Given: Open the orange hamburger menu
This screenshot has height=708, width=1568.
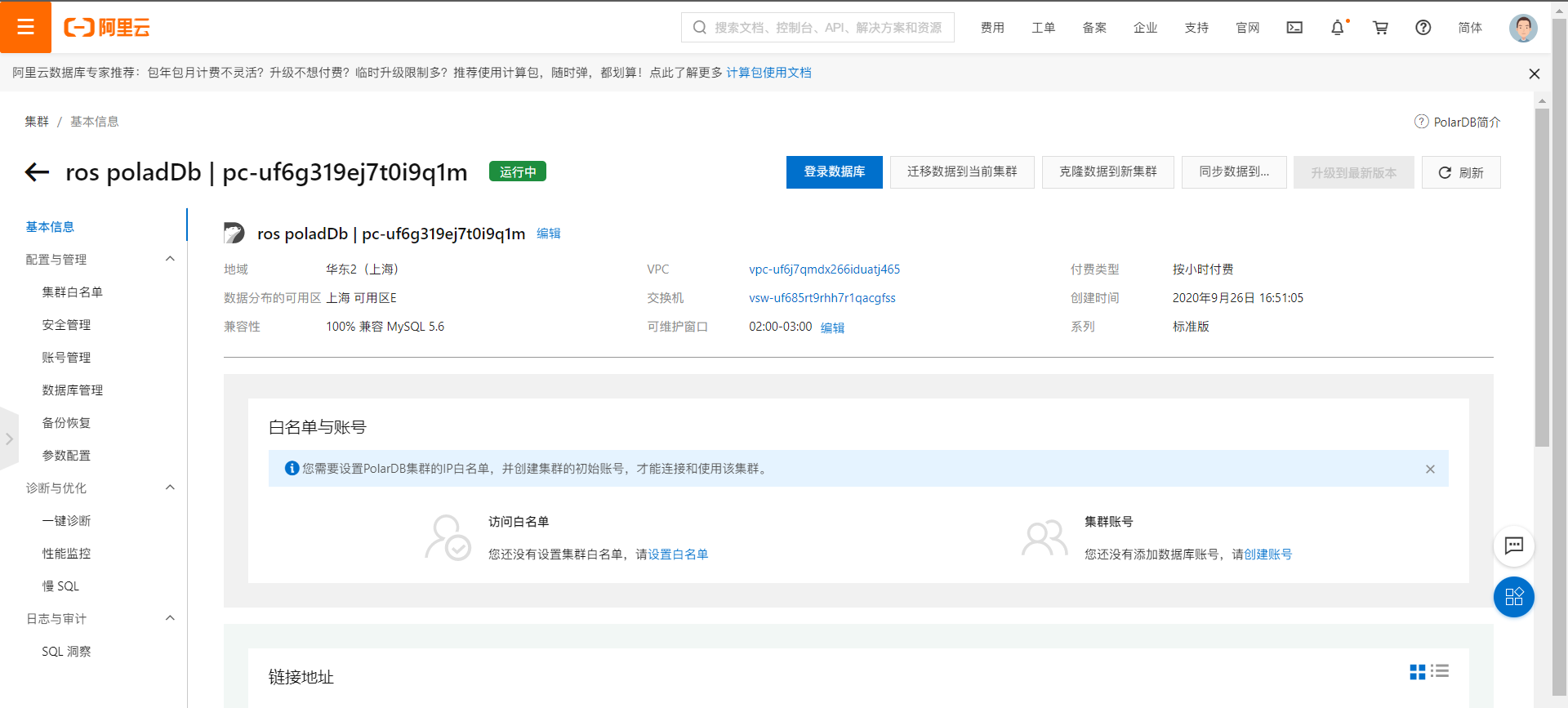Looking at the screenshot, I should point(25,27).
